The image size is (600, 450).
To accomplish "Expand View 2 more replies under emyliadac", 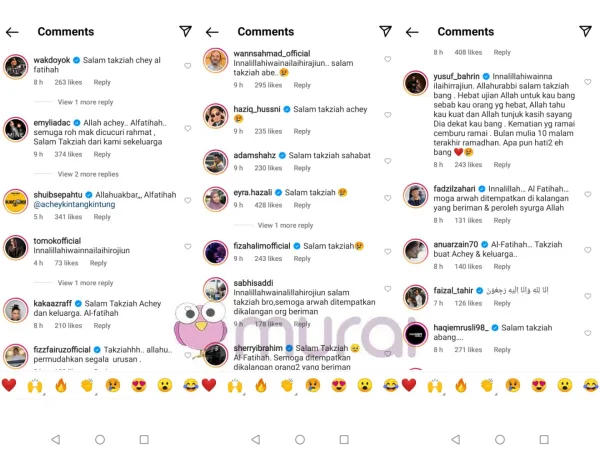I will click(88, 174).
